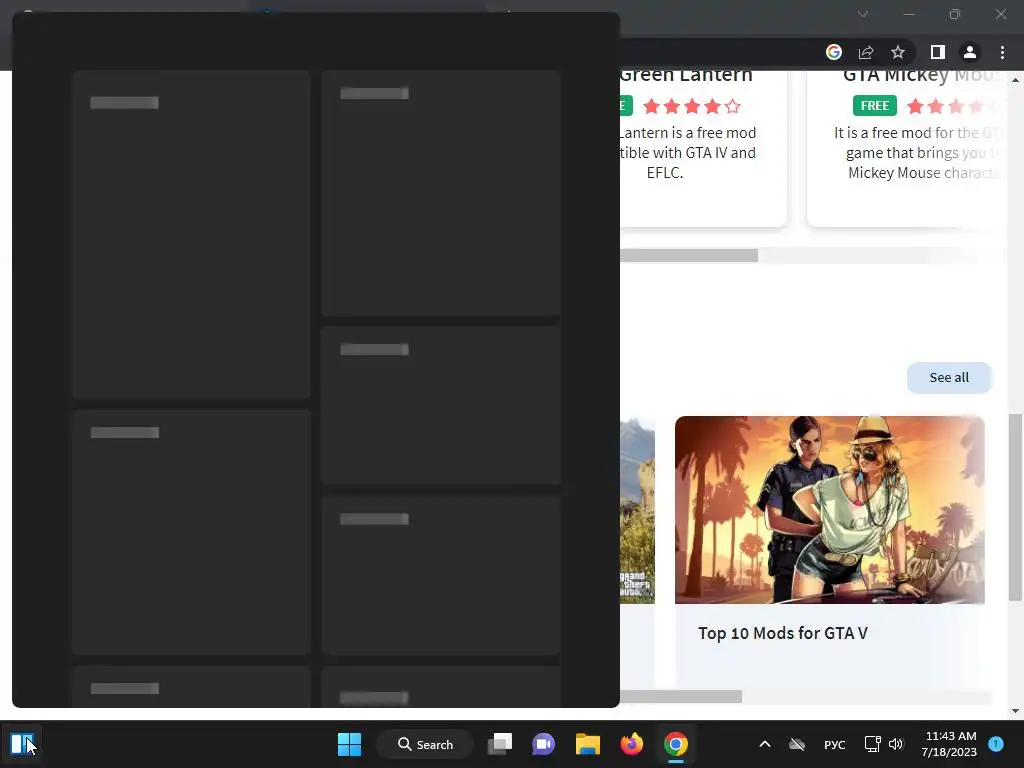1024x768 pixels.
Task: Open the Widgets panel button on taskbar
Action: tap(22, 744)
